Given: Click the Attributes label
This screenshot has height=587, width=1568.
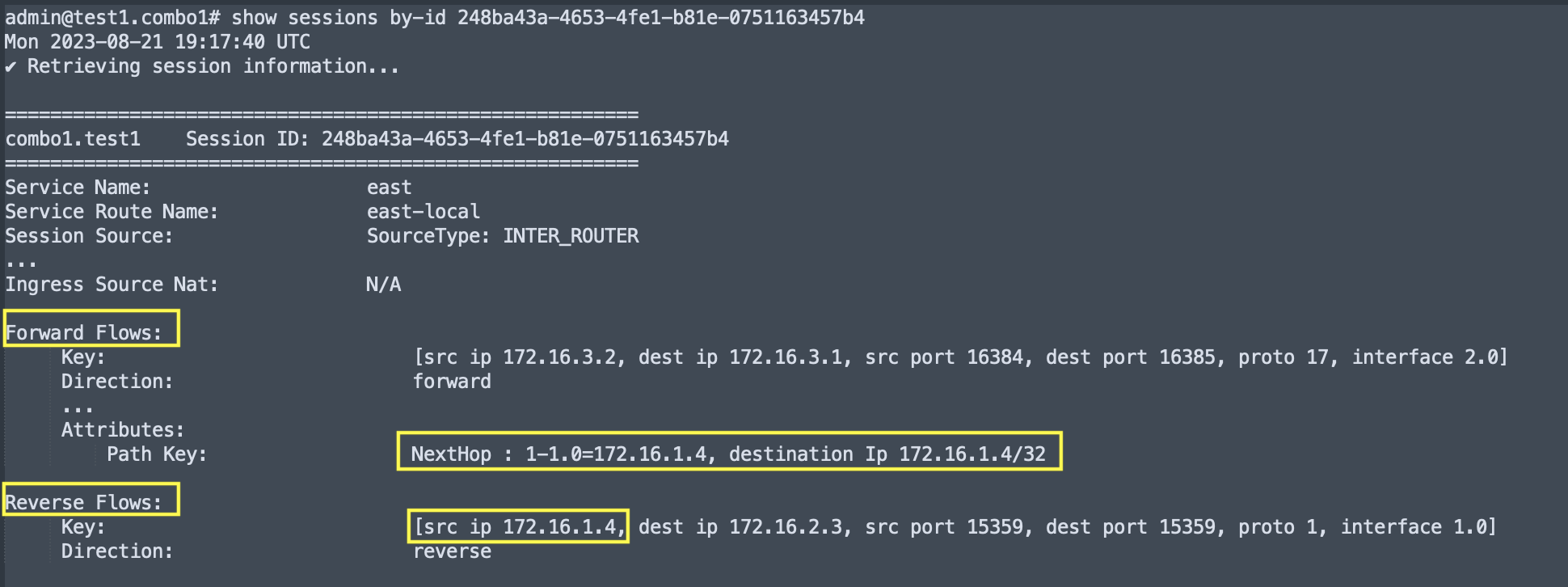Looking at the screenshot, I should pyautogui.click(x=123, y=430).
